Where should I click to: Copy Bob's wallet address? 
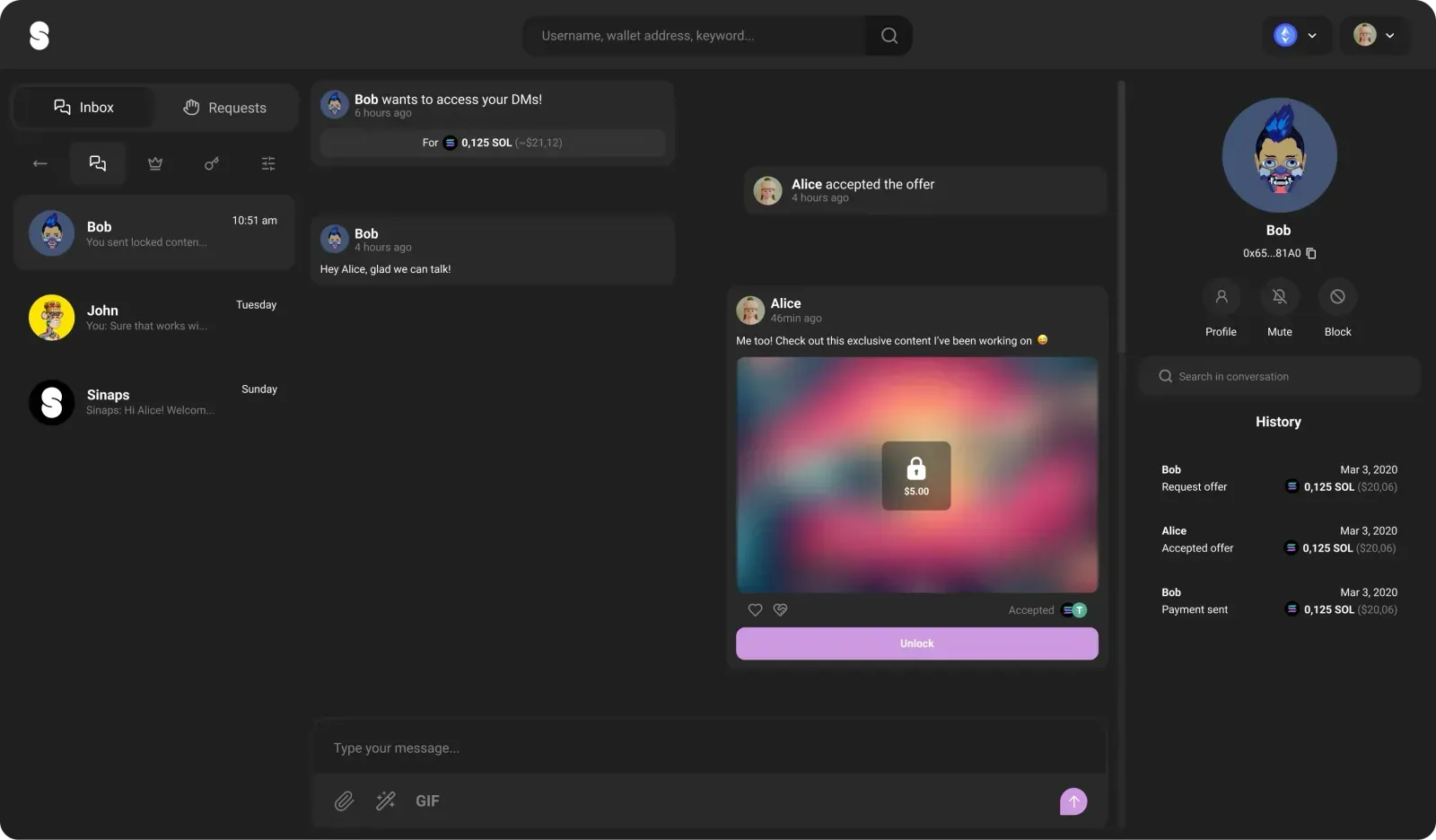click(x=1311, y=253)
